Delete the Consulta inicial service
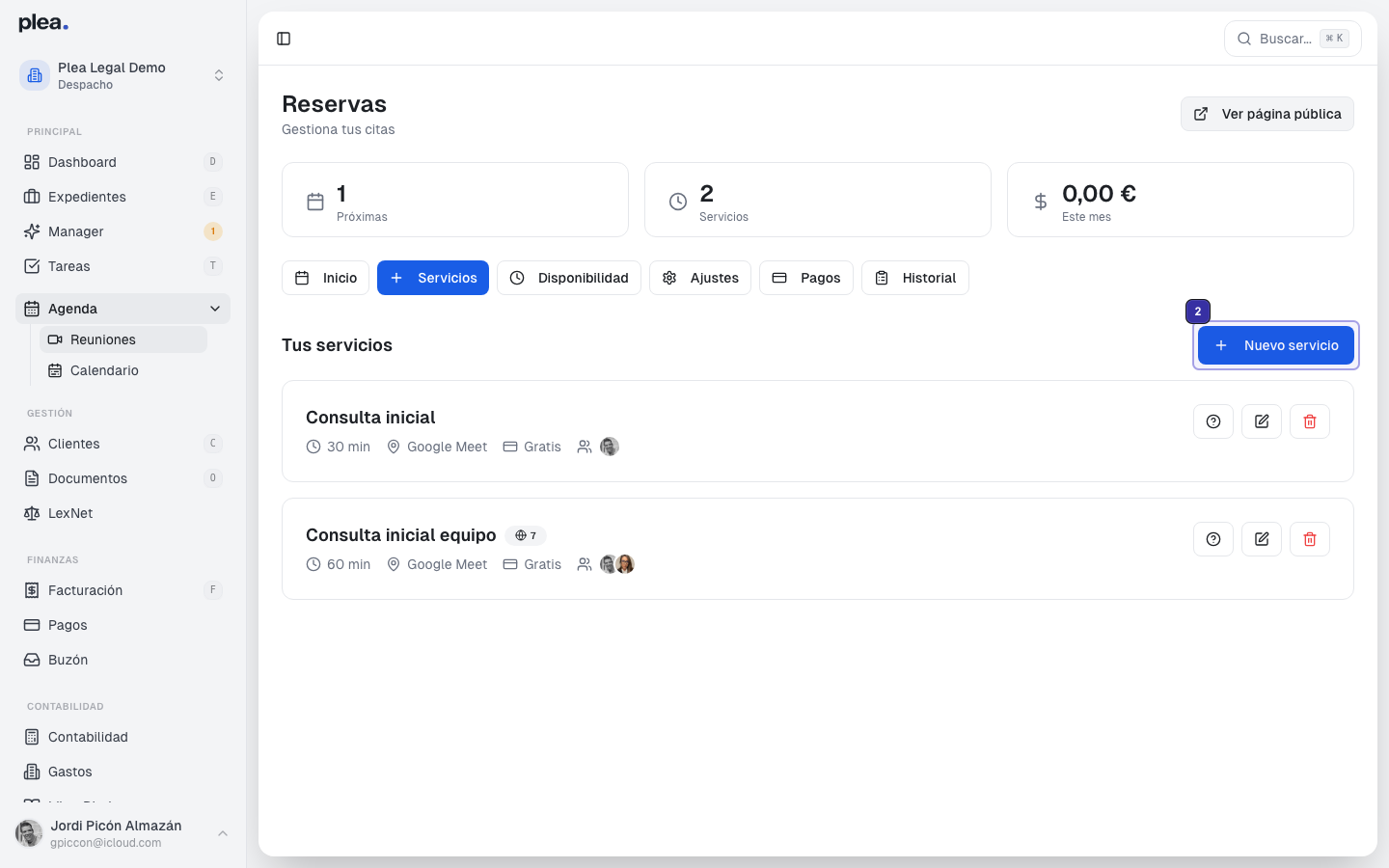The image size is (1389, 868). click(x=1309, y=420)
